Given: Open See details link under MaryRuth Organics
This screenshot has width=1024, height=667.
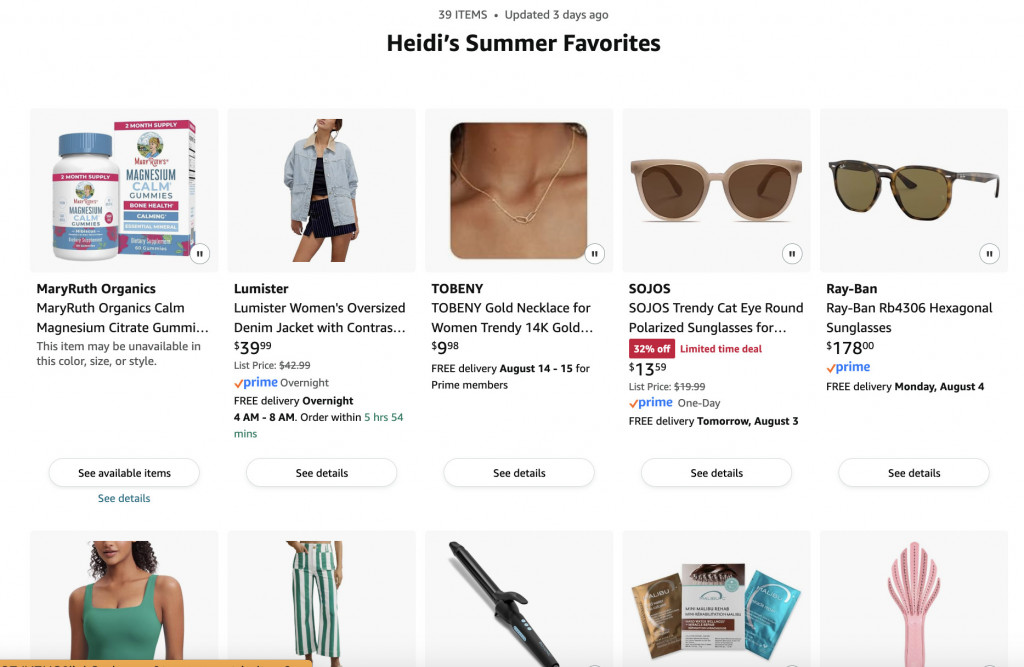Looking at the screenshot, I should pos(124,498).
